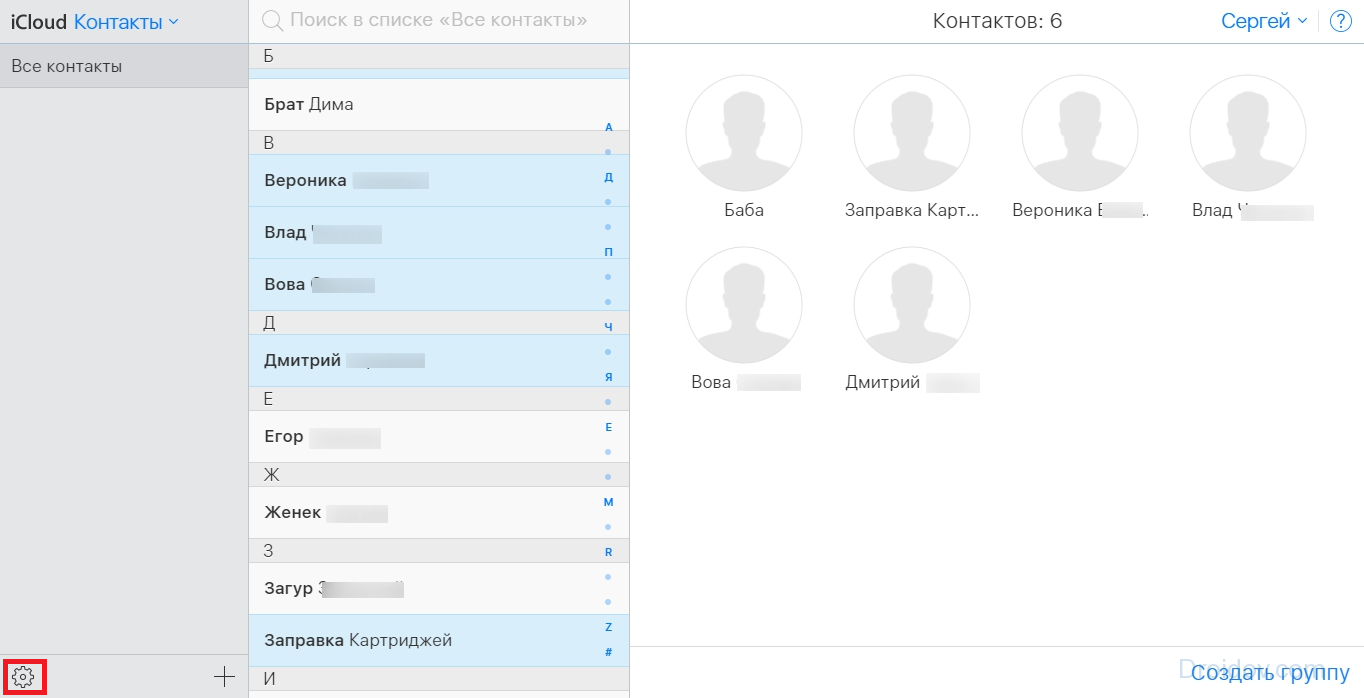Jump to letter П in the alphabet index

click(608, 252)
